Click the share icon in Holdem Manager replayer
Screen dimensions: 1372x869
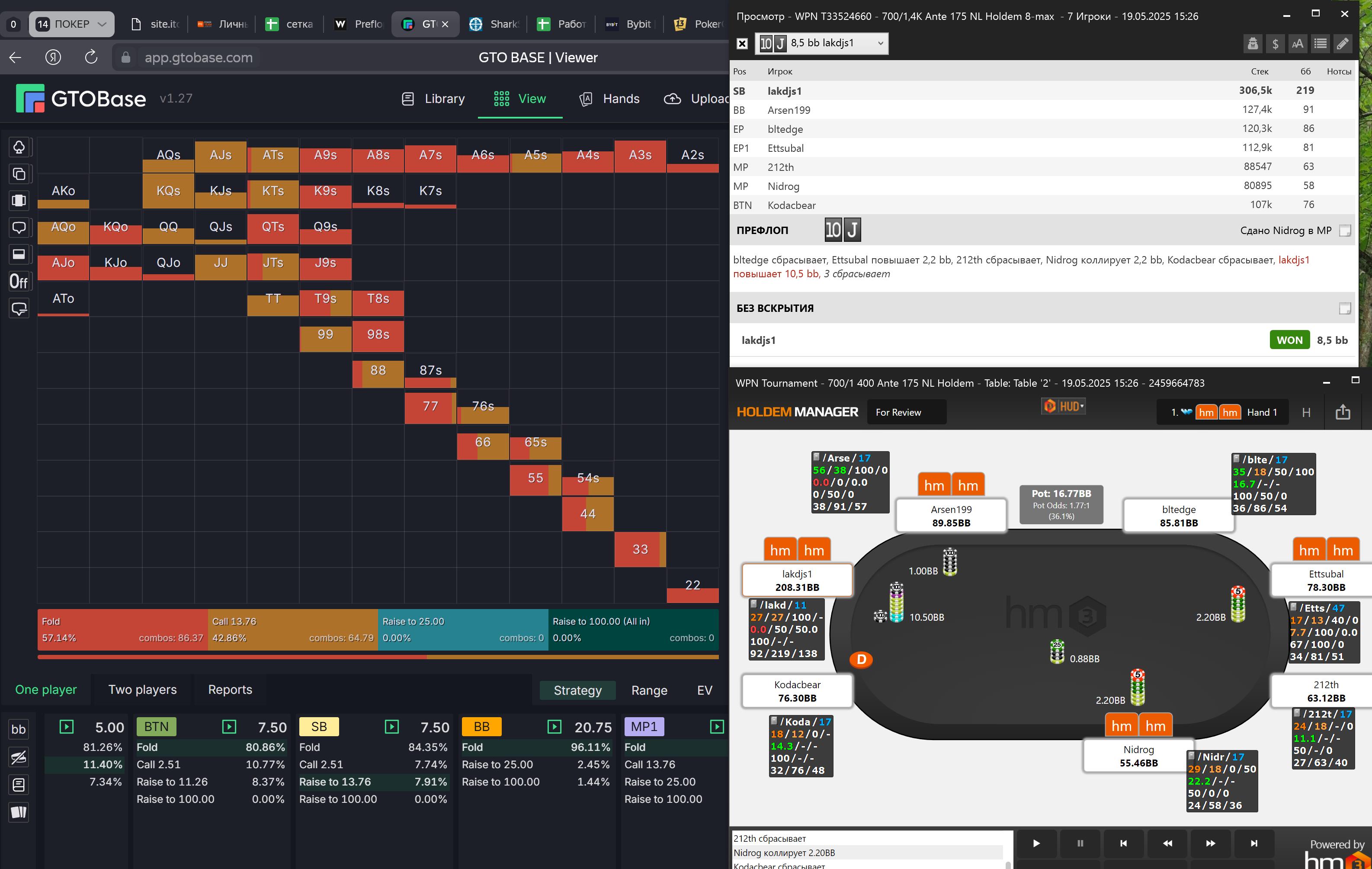point(1343,412)
